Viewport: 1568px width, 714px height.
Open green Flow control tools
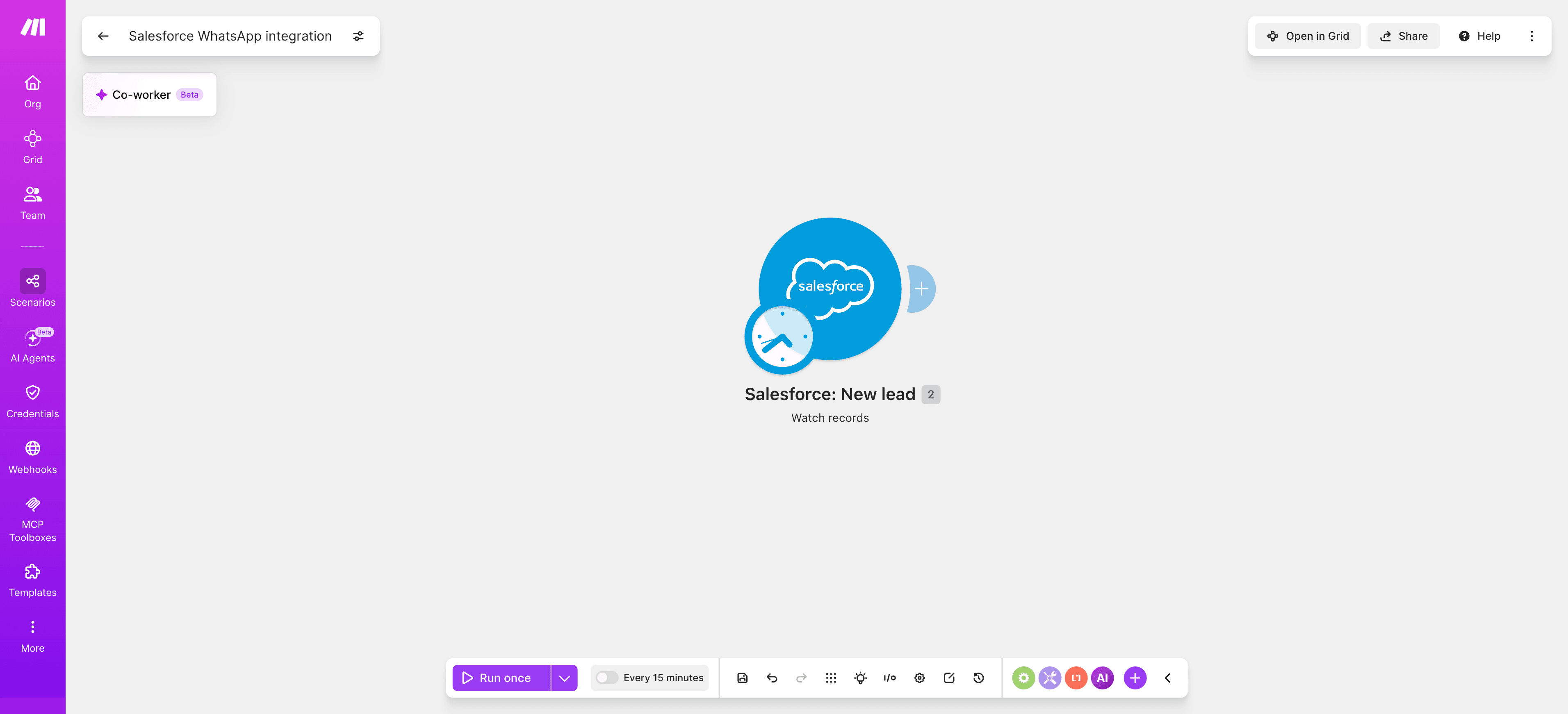pyautogui.click(x=1024, y=678)
